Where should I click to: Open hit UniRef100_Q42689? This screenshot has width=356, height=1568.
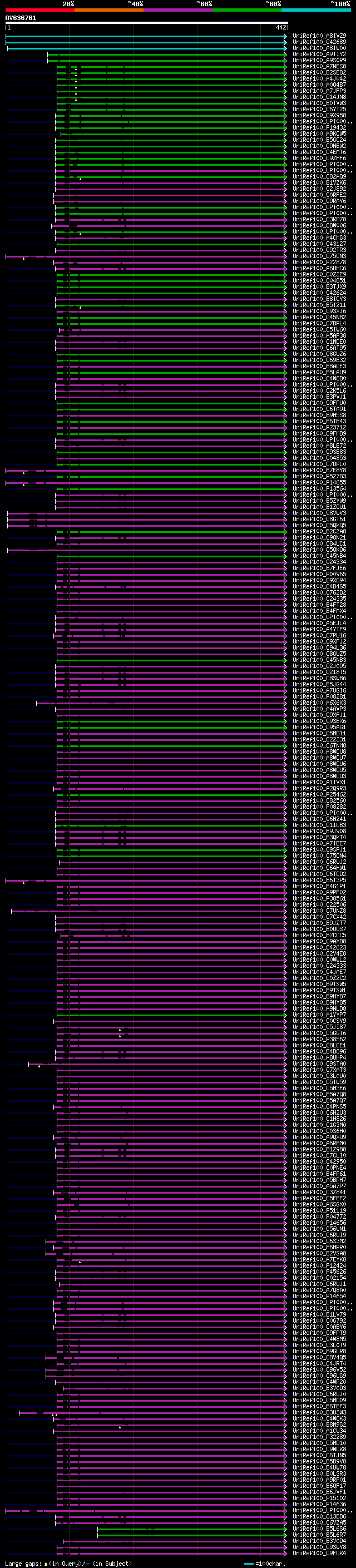click(319, 42)
